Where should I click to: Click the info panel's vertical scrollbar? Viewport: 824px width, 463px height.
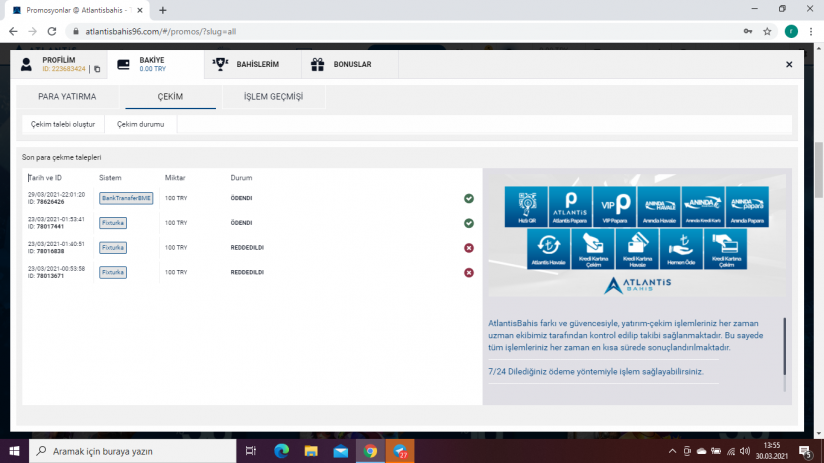[785, 347]
